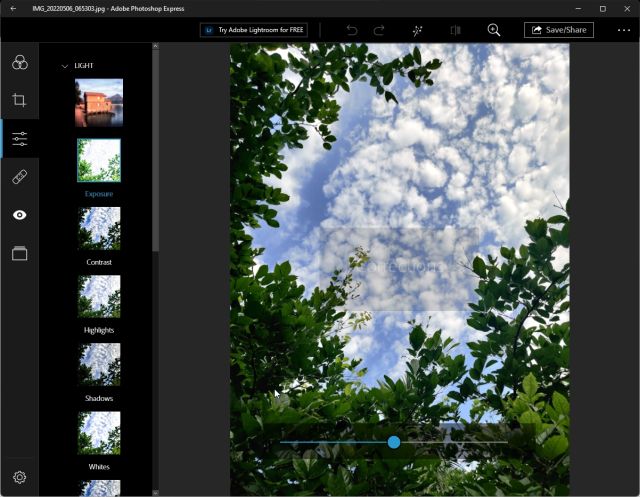Click the Whites label text

point(99,466)
